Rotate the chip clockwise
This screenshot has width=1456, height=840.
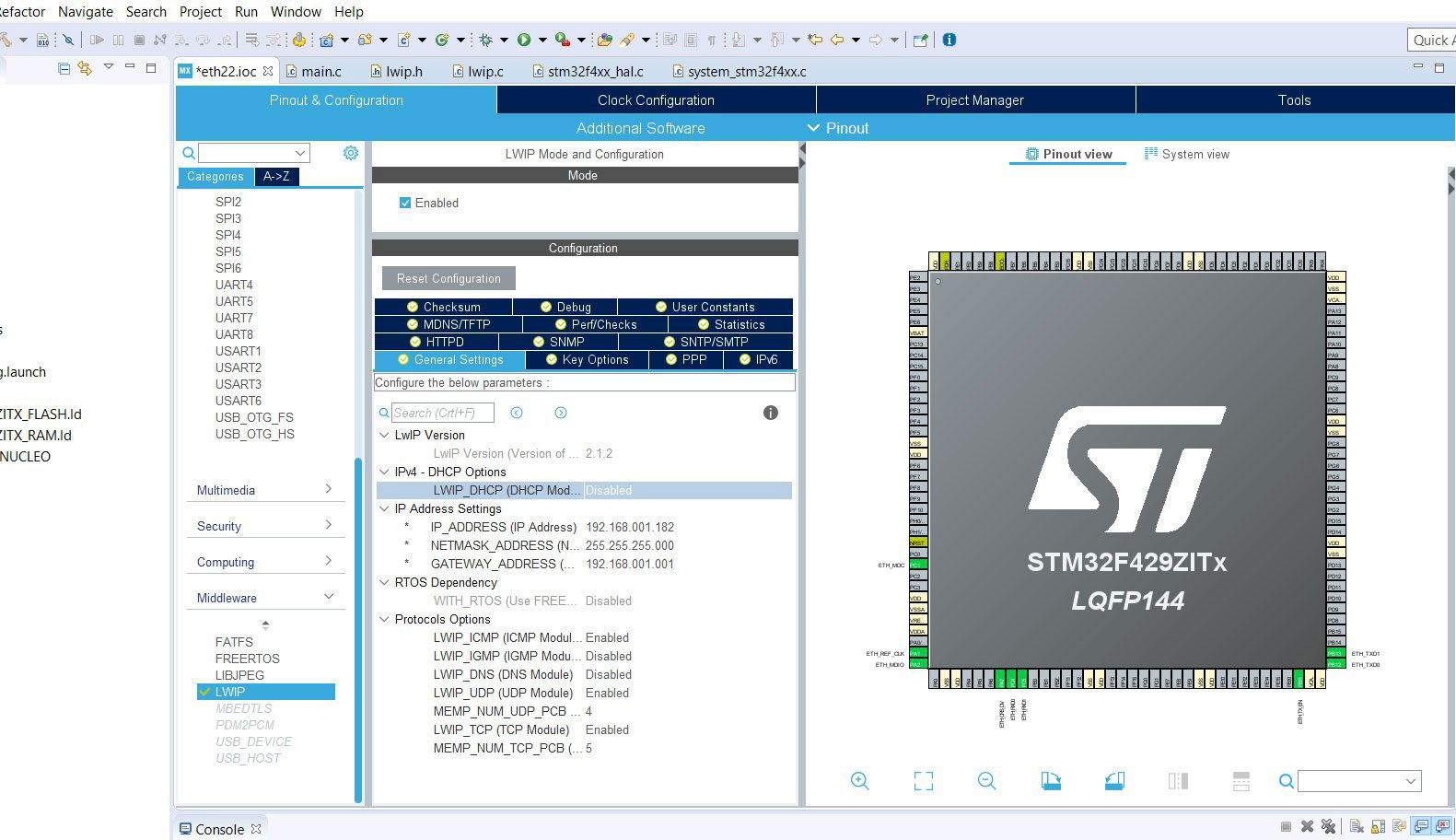pyautogui.click(x=1051, y=781)
